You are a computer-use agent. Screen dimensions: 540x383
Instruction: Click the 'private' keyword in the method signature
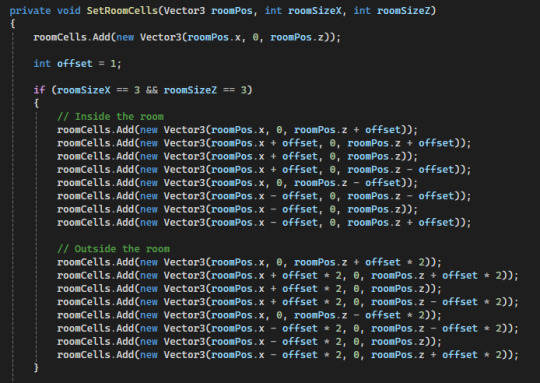30,11
